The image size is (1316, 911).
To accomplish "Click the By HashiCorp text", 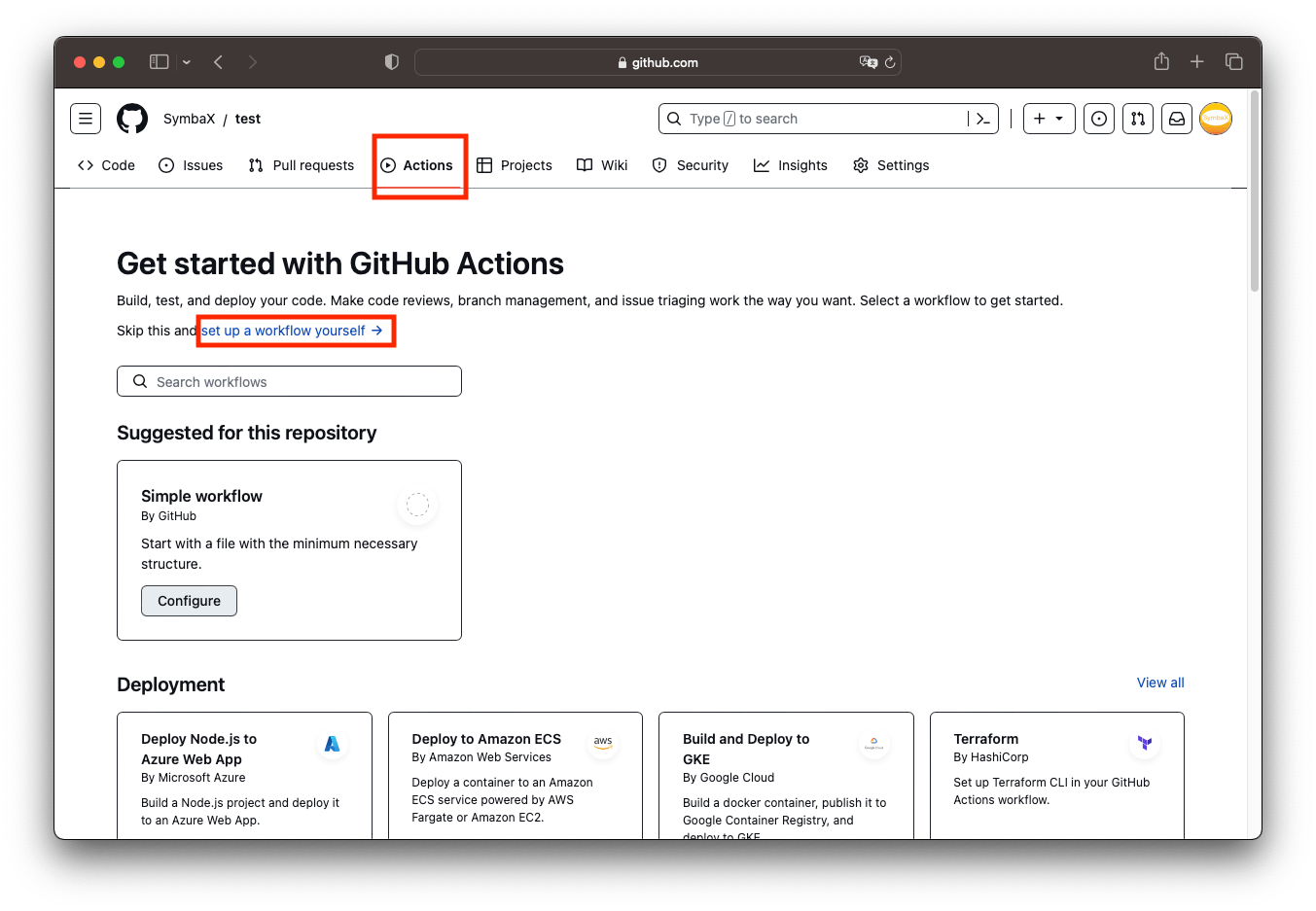I will 991,757.
